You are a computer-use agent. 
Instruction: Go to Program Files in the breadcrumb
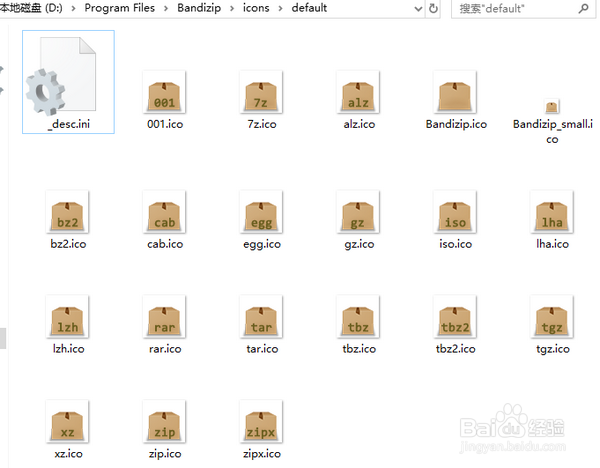(120, 8)
